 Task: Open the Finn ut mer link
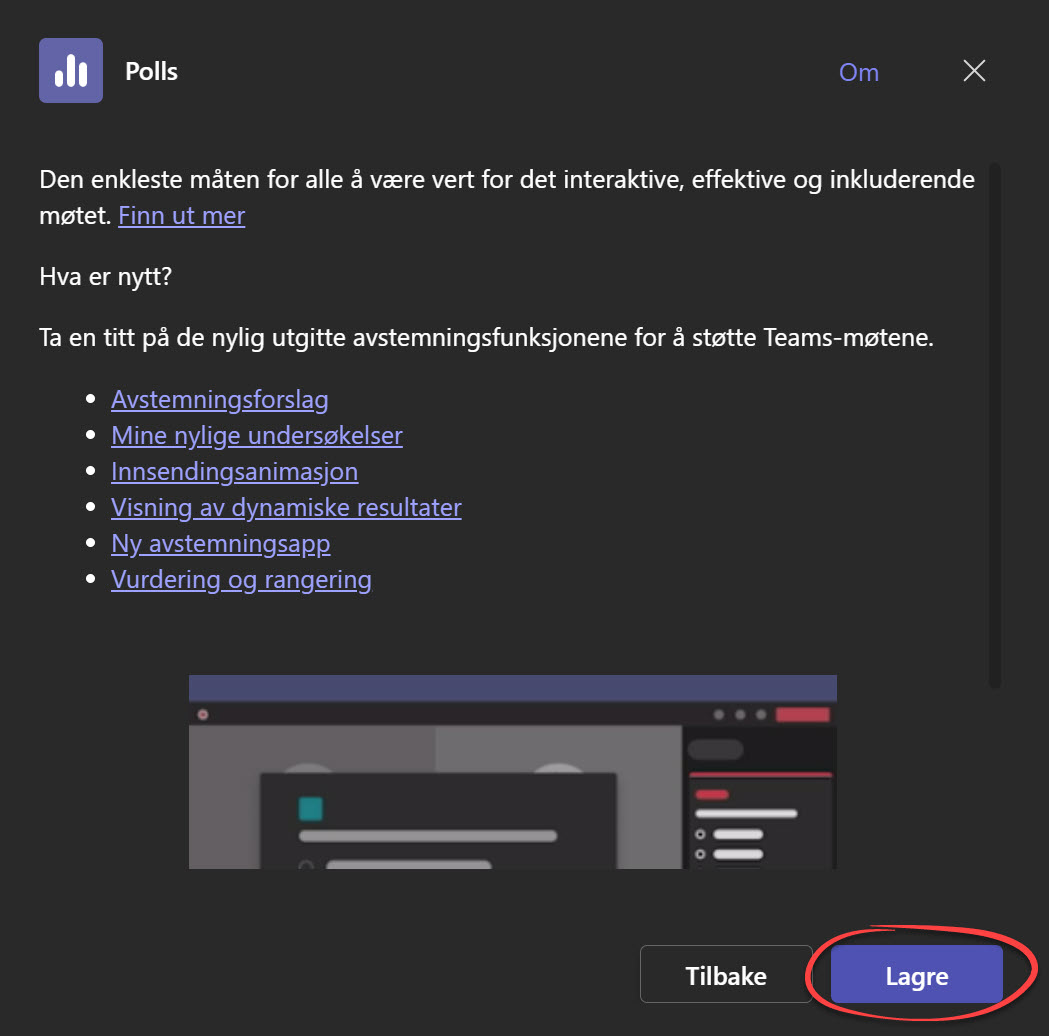181,215
